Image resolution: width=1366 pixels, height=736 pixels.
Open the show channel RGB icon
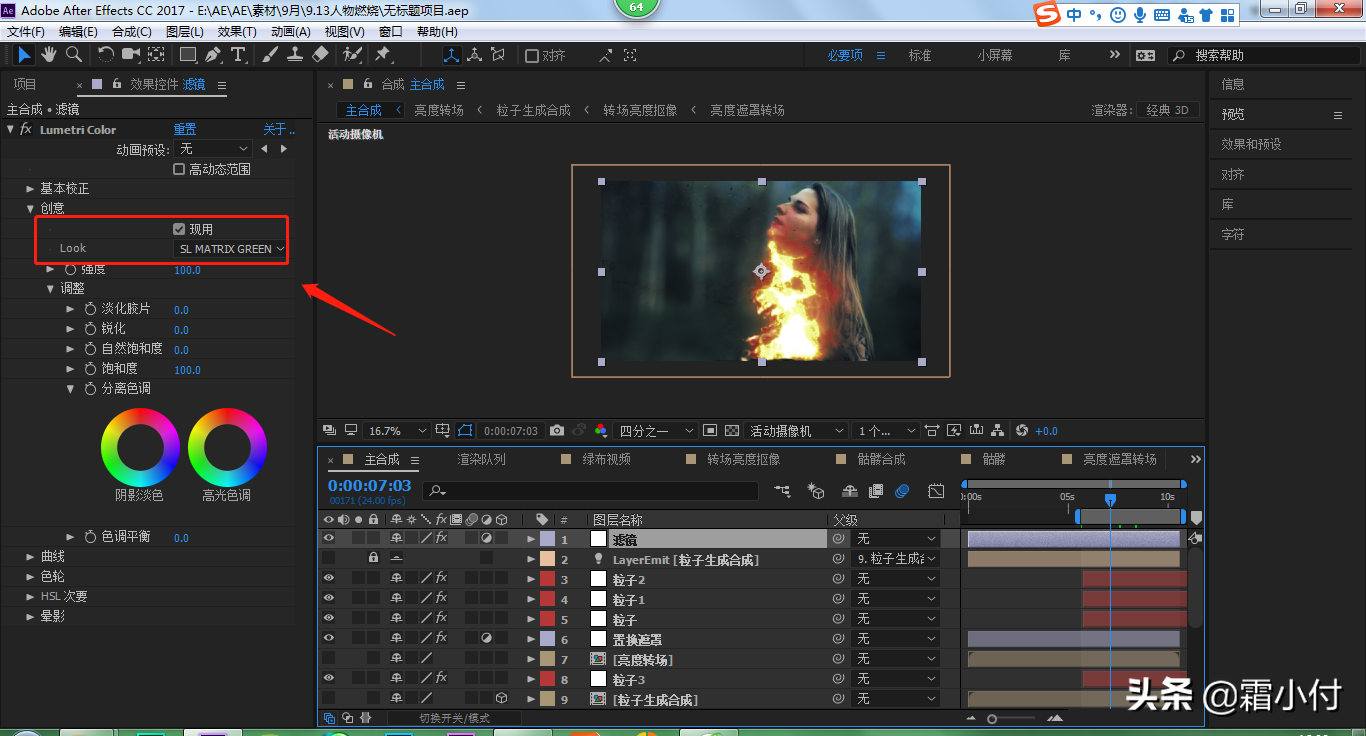click(x=600, y=431)
